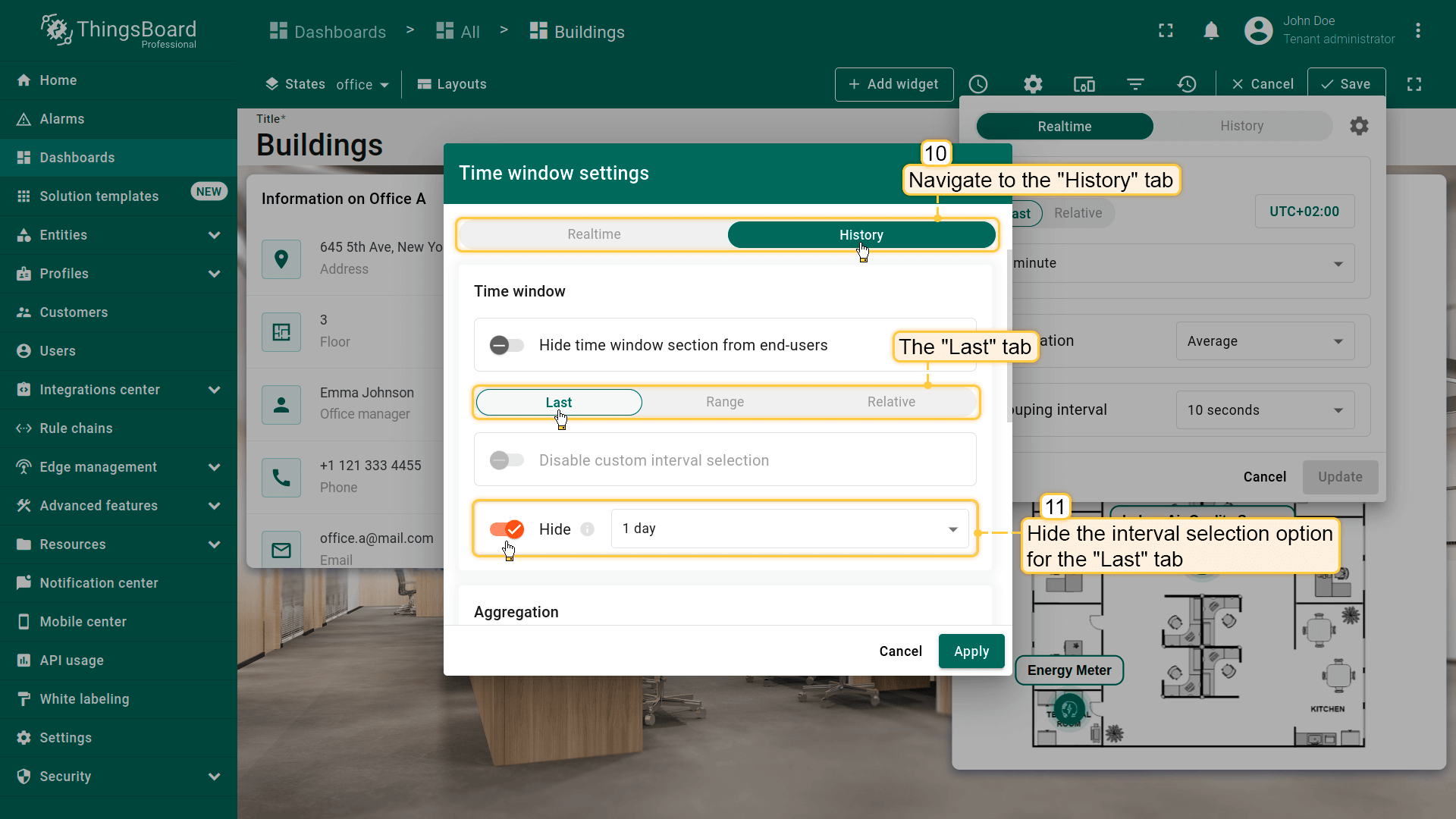The width and height of the screenshot is (1456, 819).
Task: Click the notifications bell icon
Action: [1211, 31]
